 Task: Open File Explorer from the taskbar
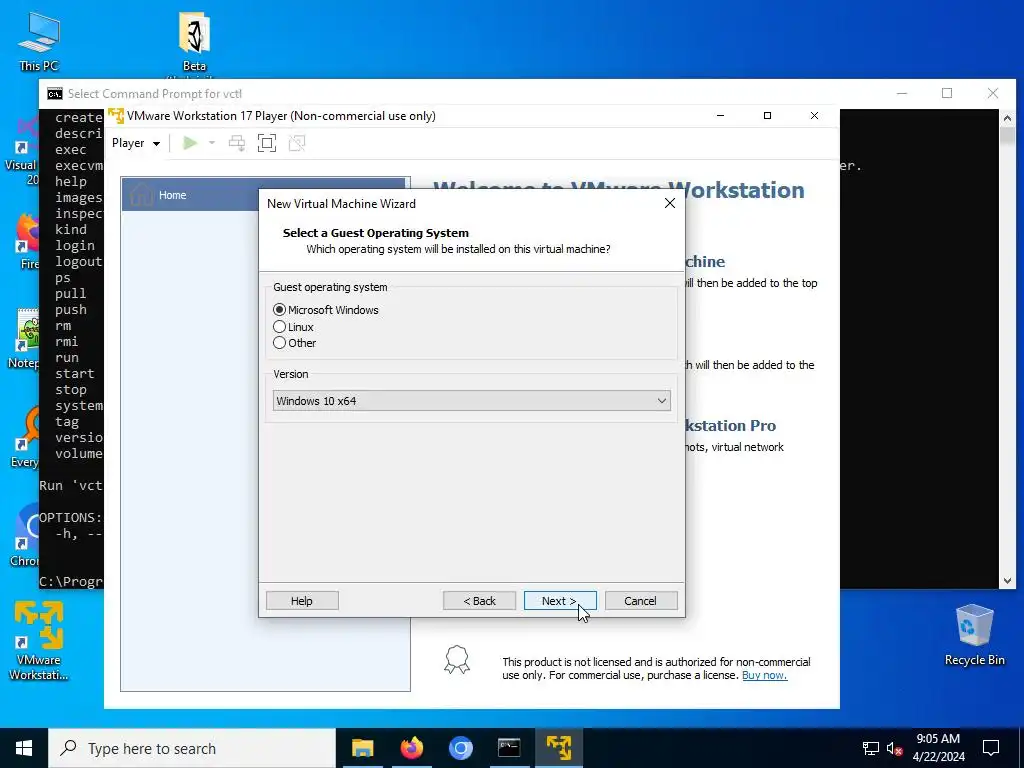pyautogui.click(x=362, y=748)
